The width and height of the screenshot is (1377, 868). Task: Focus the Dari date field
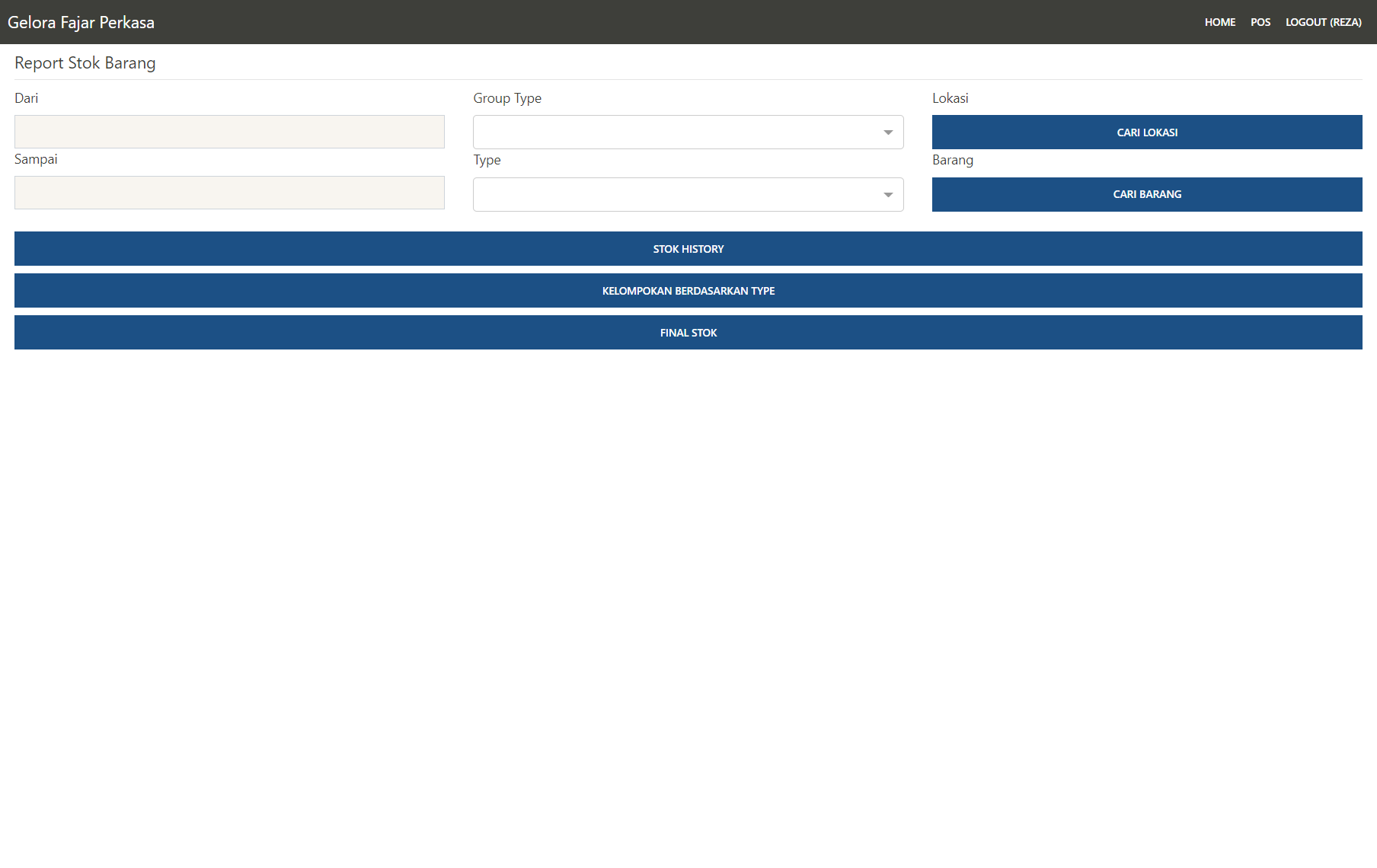(x=229, y=132)
